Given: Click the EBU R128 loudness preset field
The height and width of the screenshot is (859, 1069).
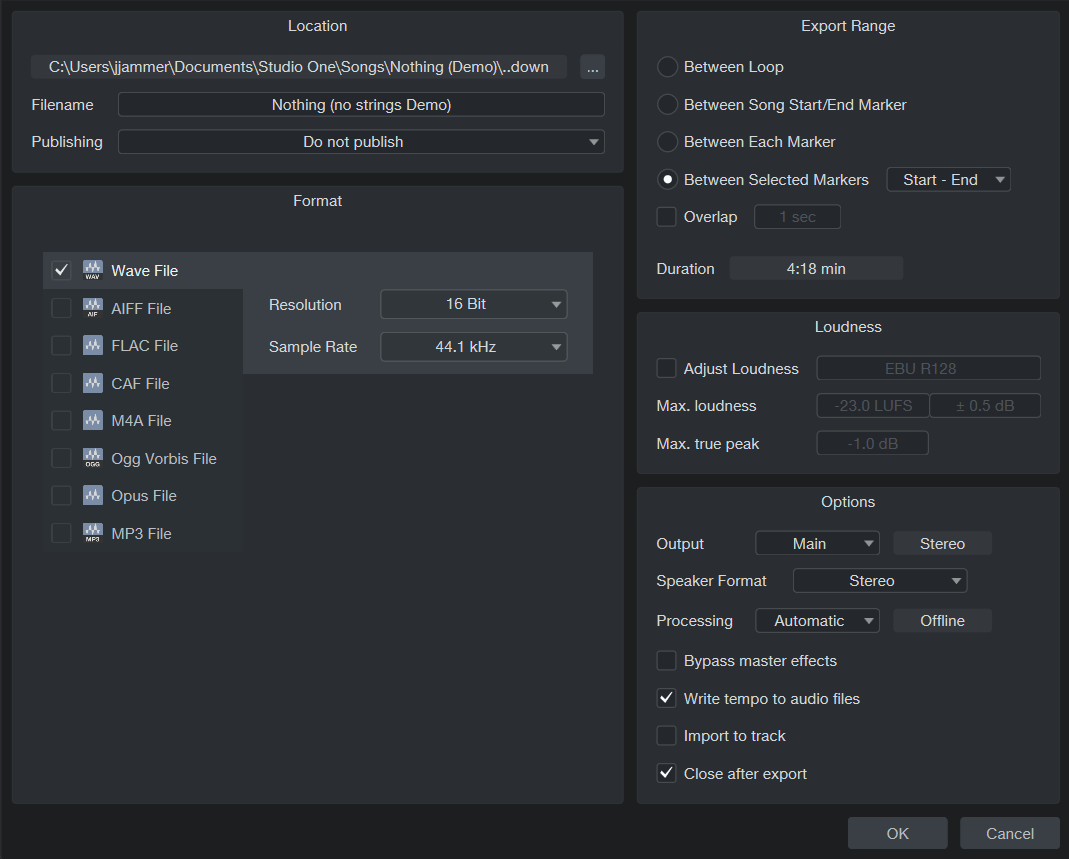Looking at the screenshot, I should (x=929, y=368).
